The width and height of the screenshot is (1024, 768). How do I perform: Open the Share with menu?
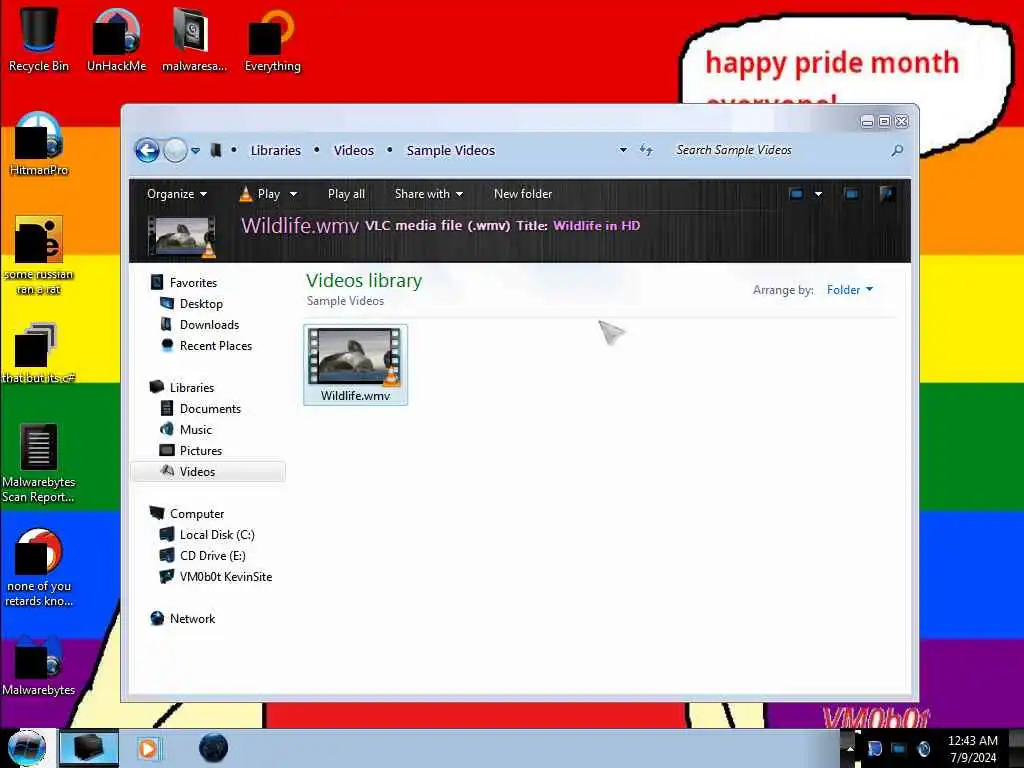428,194
